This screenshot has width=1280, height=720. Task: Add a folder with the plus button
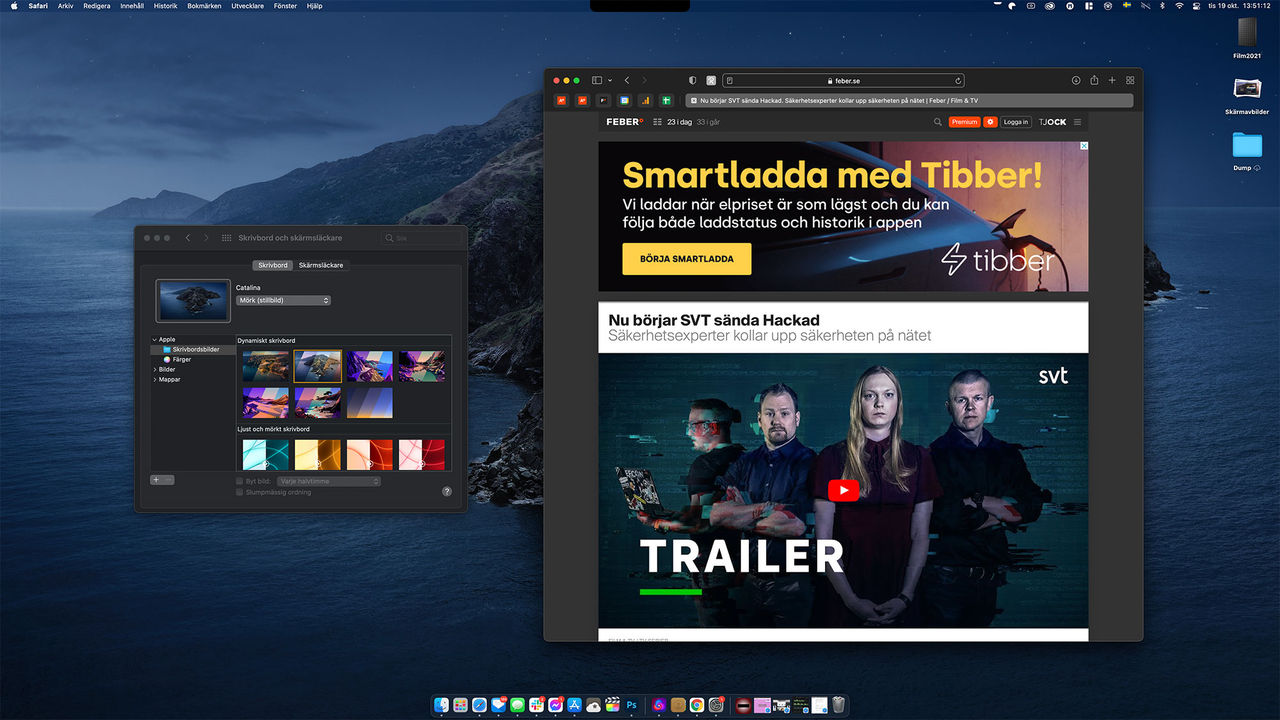pyautogui.click(x=156, y=480)
